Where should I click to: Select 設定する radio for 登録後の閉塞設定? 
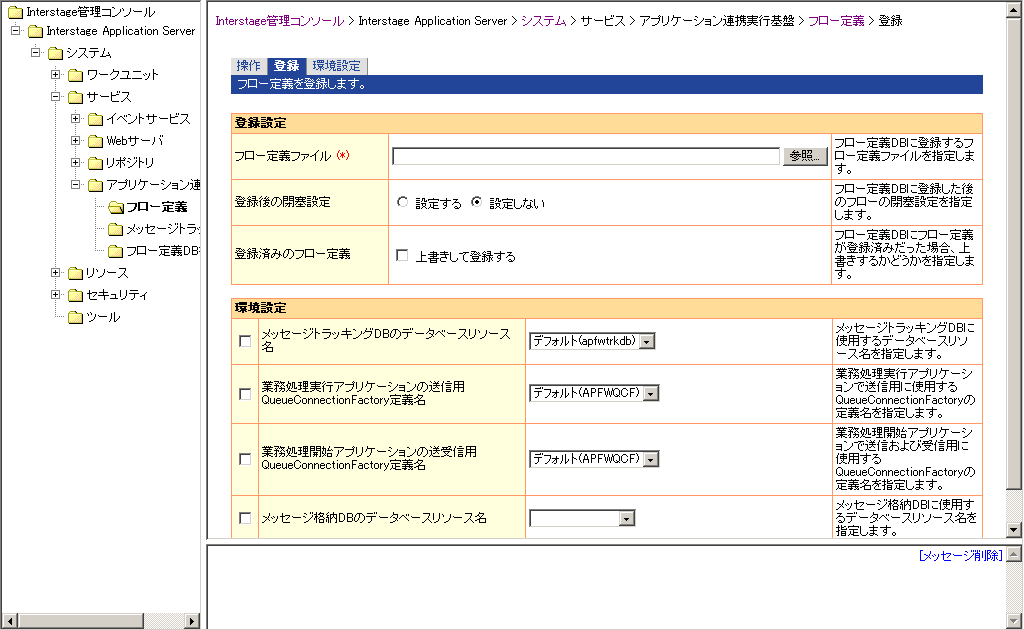(402, 202)
